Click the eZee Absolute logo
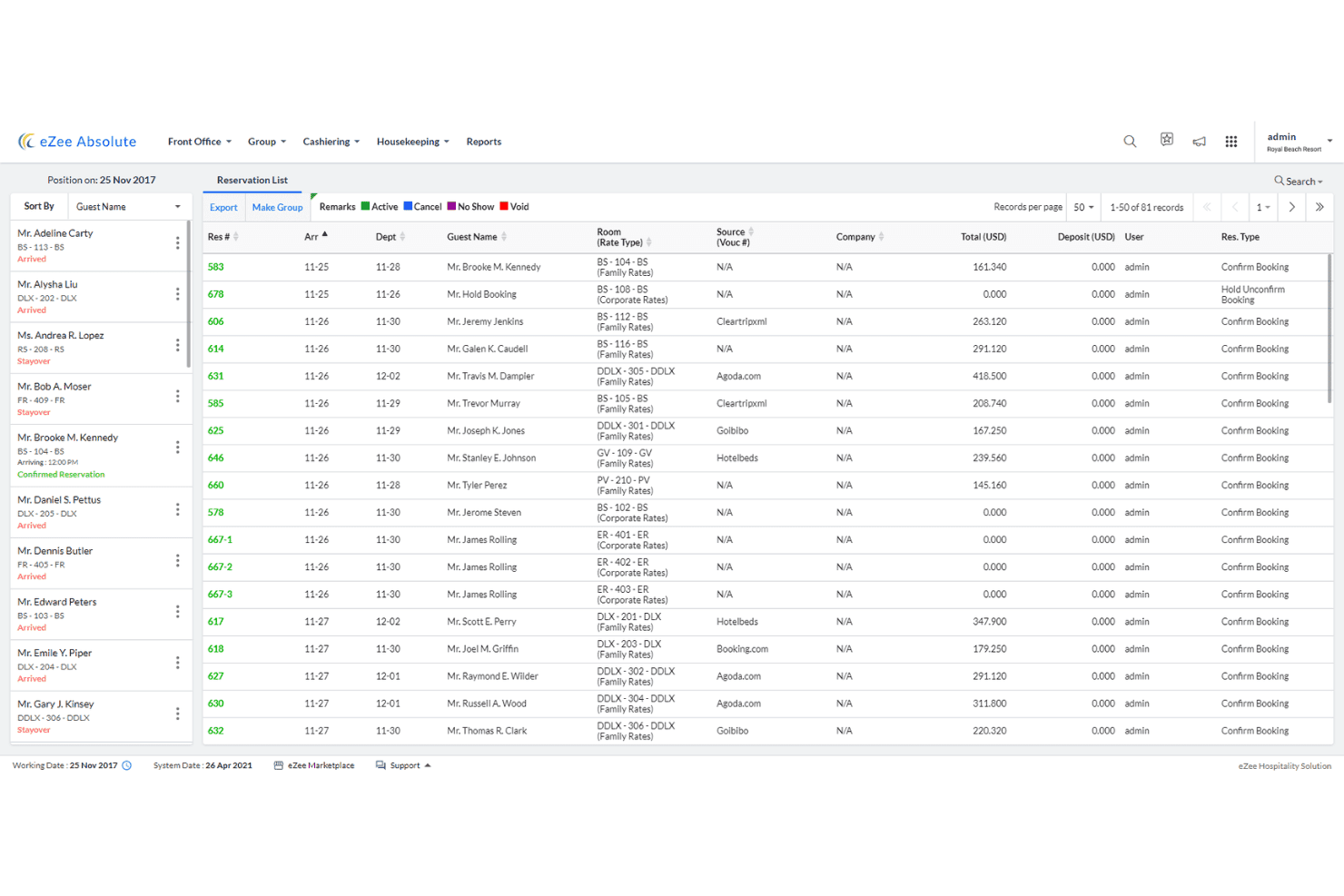 [x=77, y=142]
